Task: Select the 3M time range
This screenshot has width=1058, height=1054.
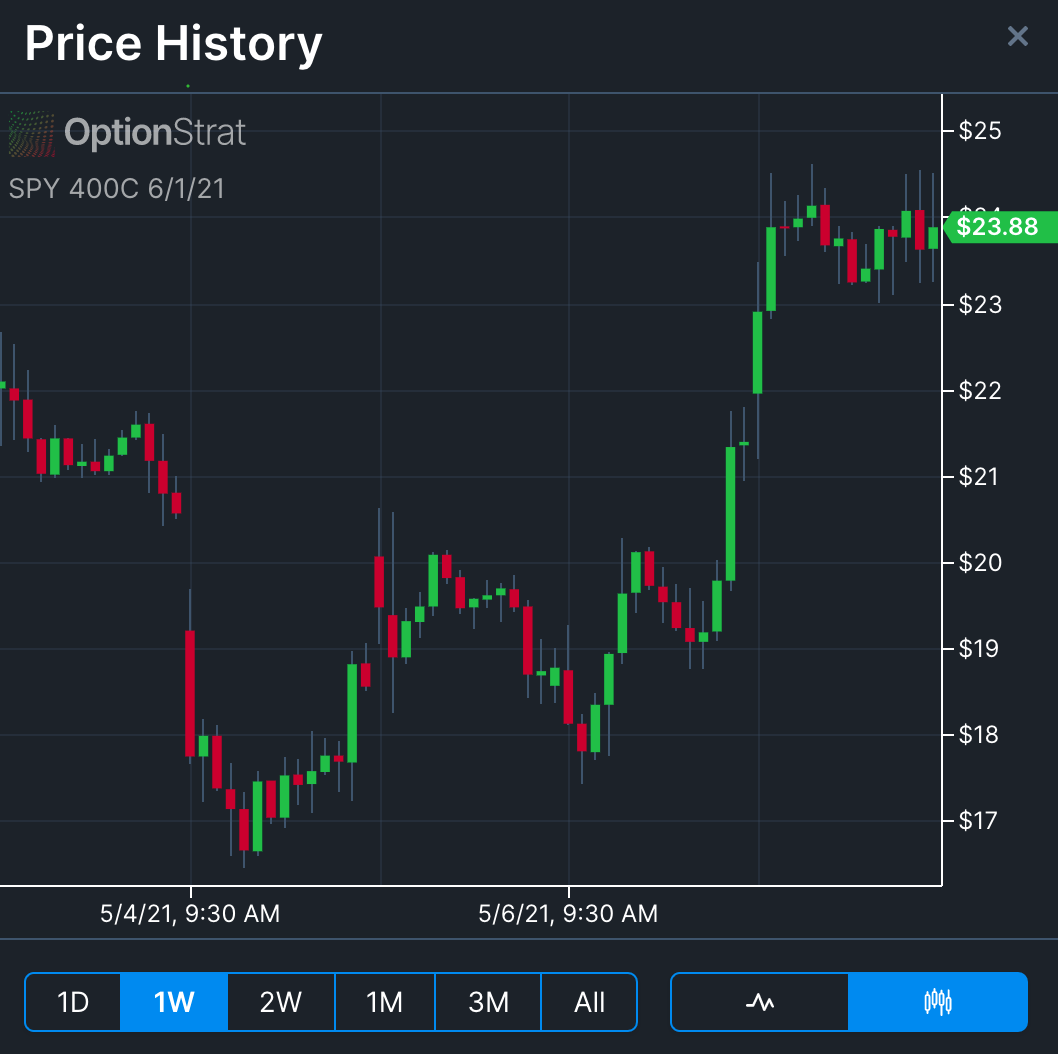Action: click(x=487, y=1001)
